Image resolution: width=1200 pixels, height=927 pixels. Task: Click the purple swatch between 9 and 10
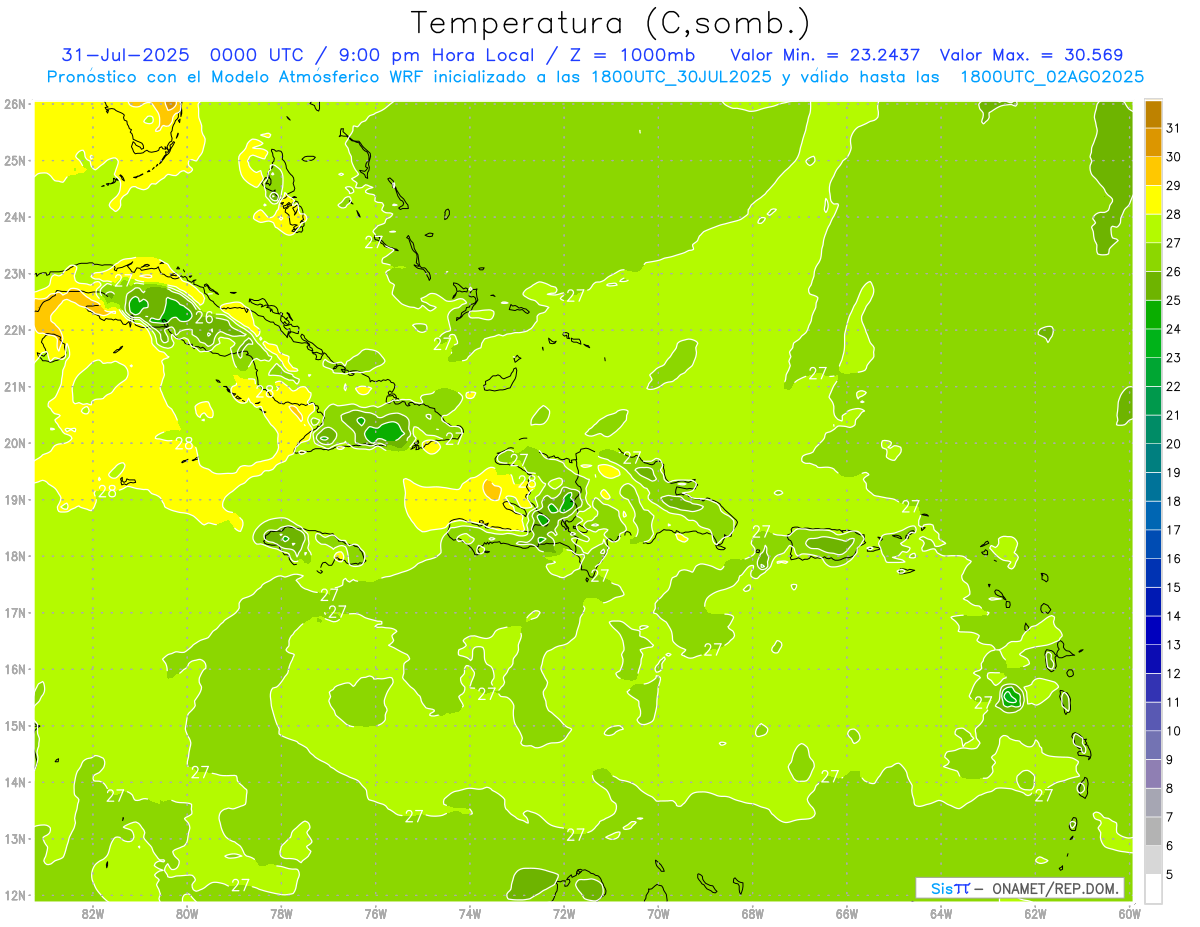(1153, 745)
